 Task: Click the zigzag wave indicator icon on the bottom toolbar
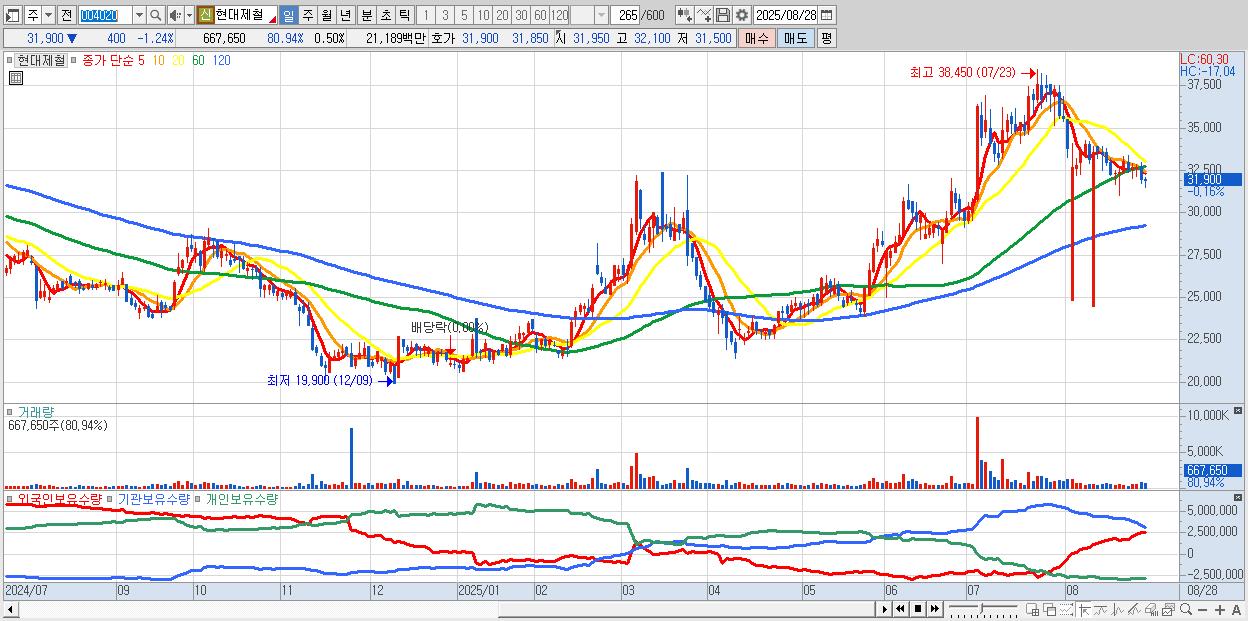click(x=1118, y=609)
